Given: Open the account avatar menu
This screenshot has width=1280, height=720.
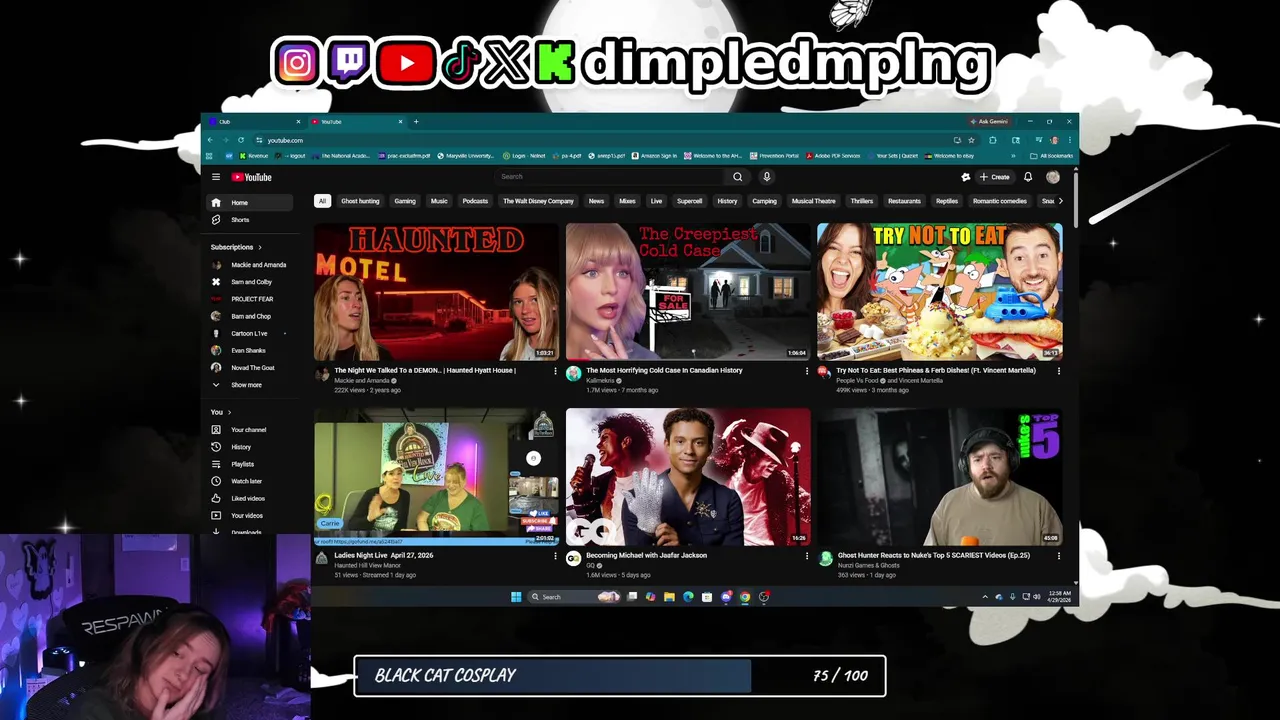Looking at the screenshot, I should point(1053,177).
